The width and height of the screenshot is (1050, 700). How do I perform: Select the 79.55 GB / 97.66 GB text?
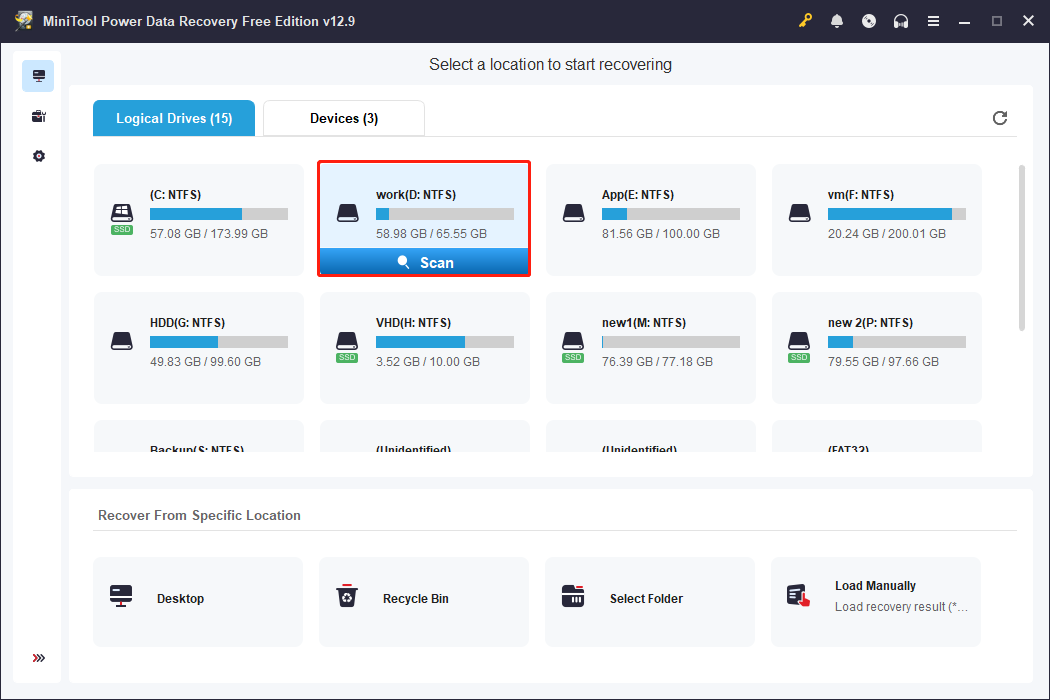click(x=883, y=362)
